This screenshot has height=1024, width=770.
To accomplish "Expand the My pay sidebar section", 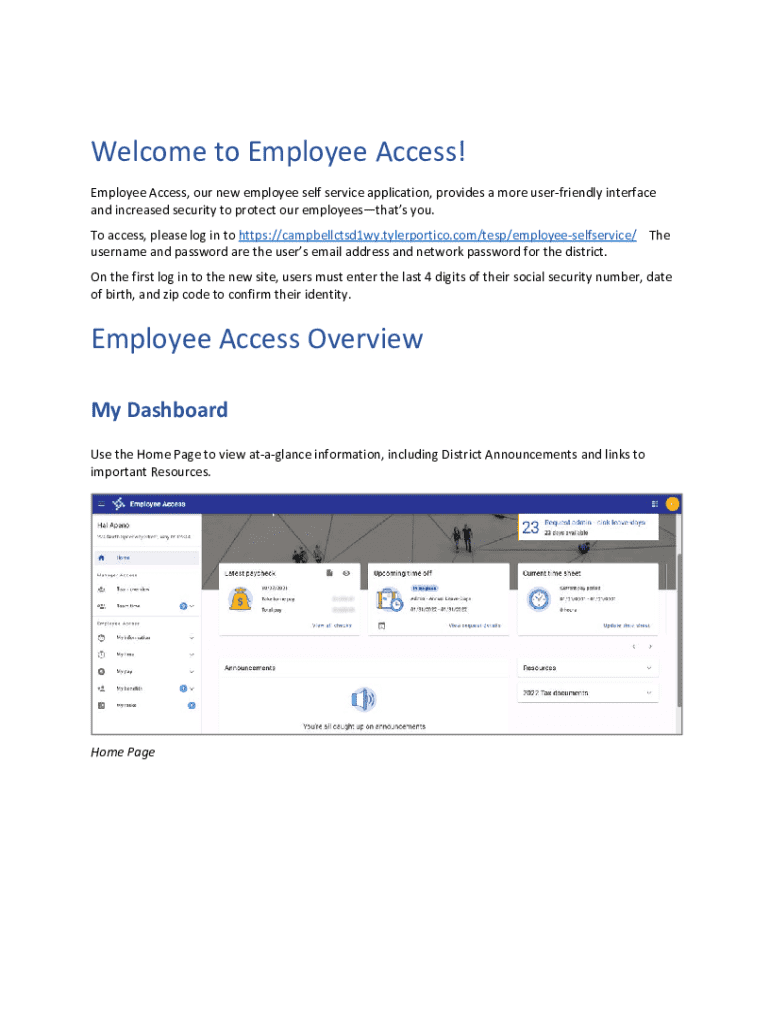I will 191,671.
